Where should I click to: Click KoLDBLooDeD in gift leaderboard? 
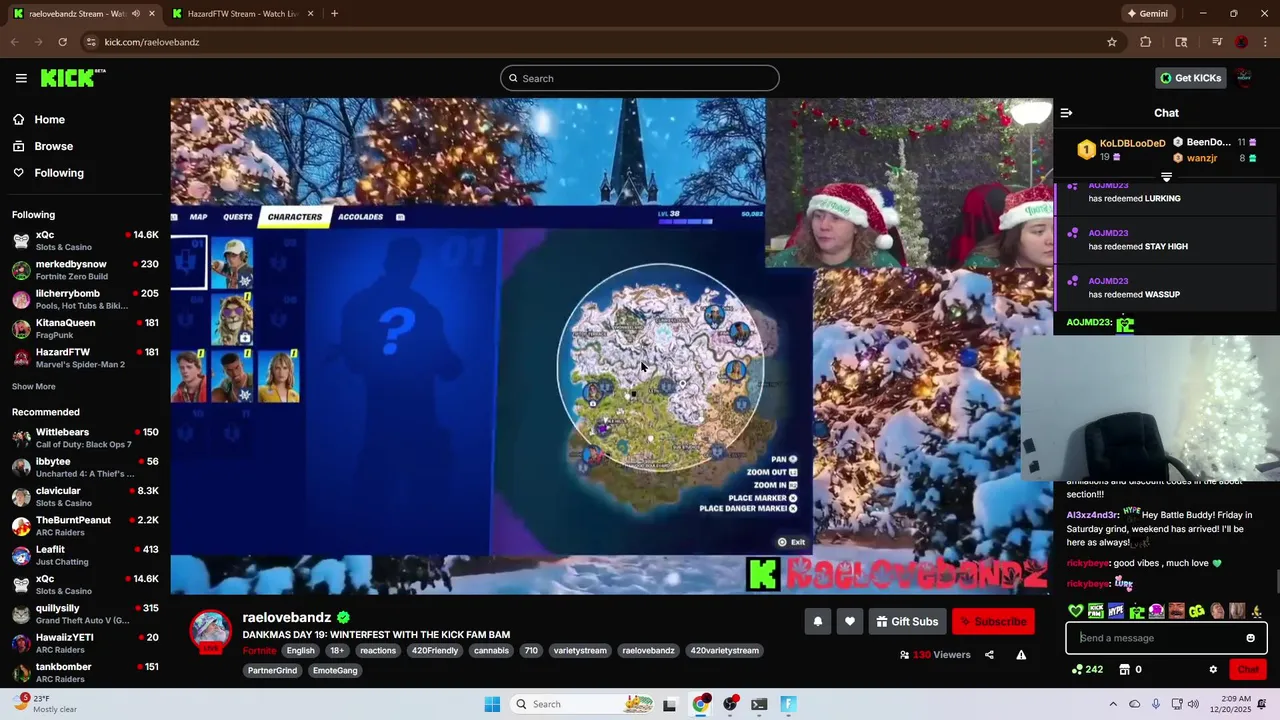click(x=1132, y=143)
